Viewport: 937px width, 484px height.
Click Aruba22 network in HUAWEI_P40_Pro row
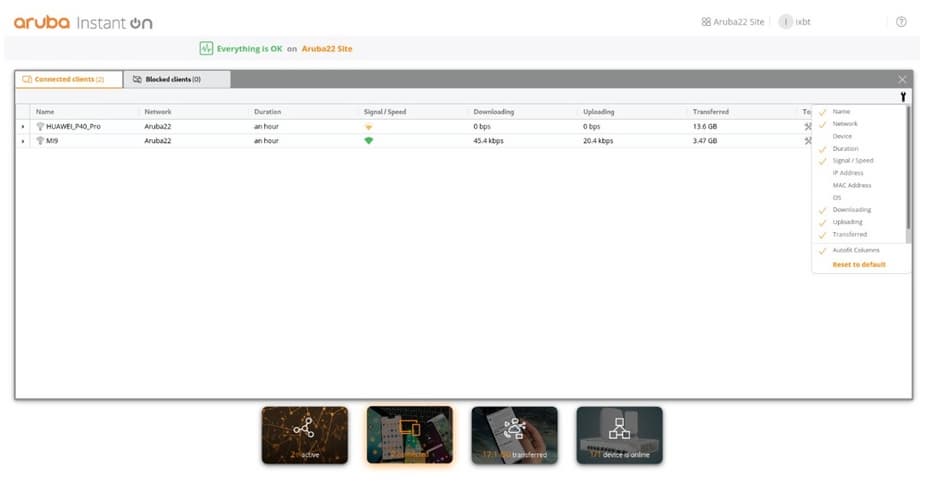point(158,127)
